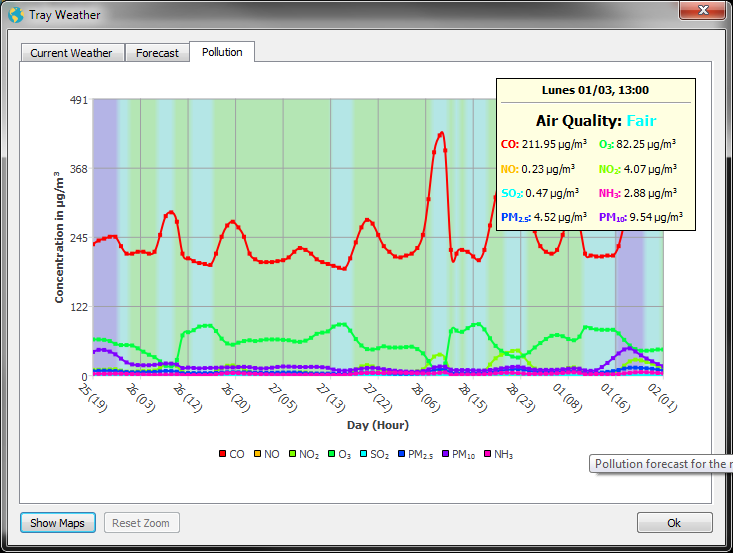Switch to the Current Weather tab
The height and width of the screenshot is (553, 733).
[71, 53]
